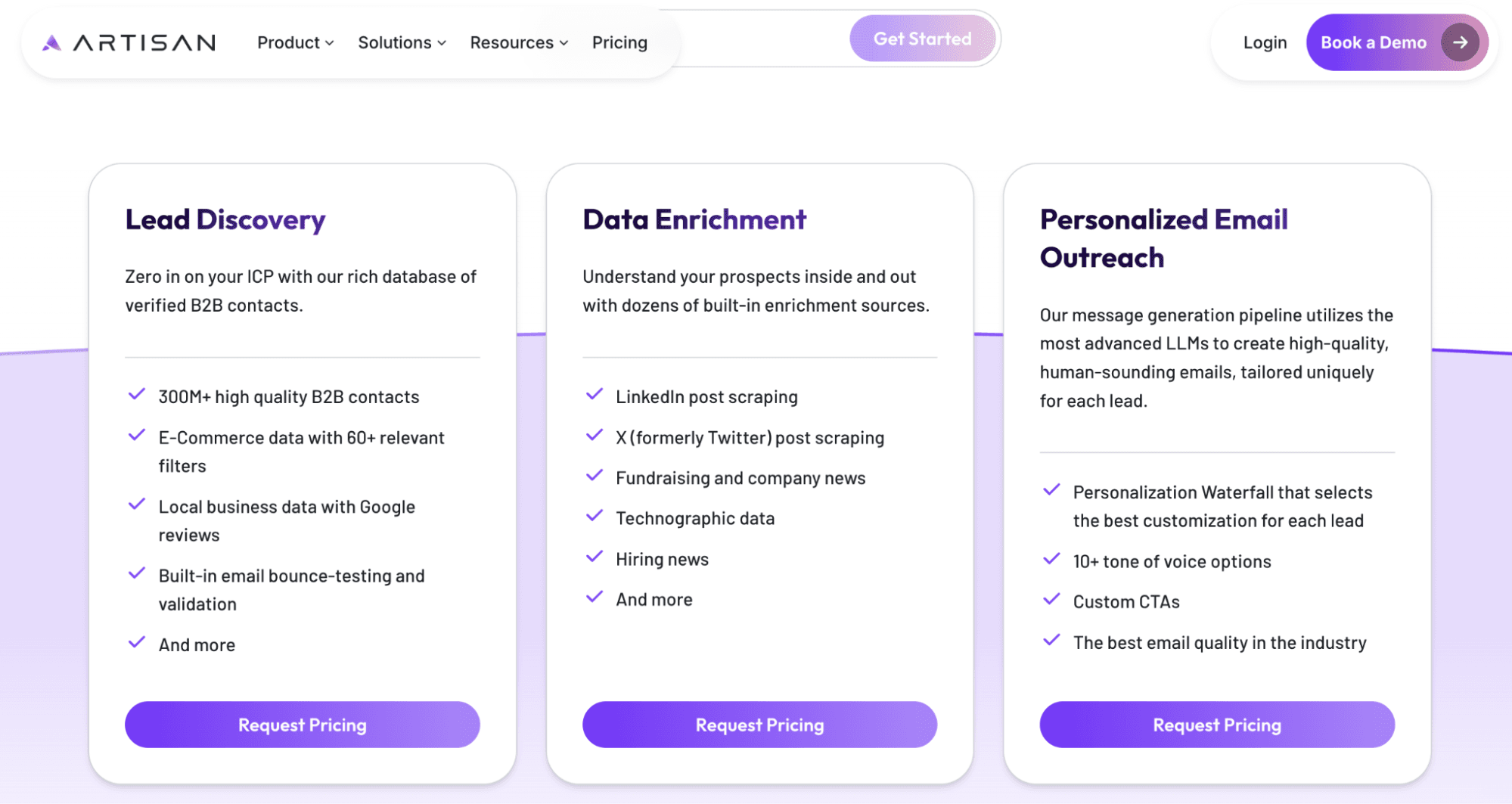Click the checkmark beside Technographic data

tap(595, 516)
